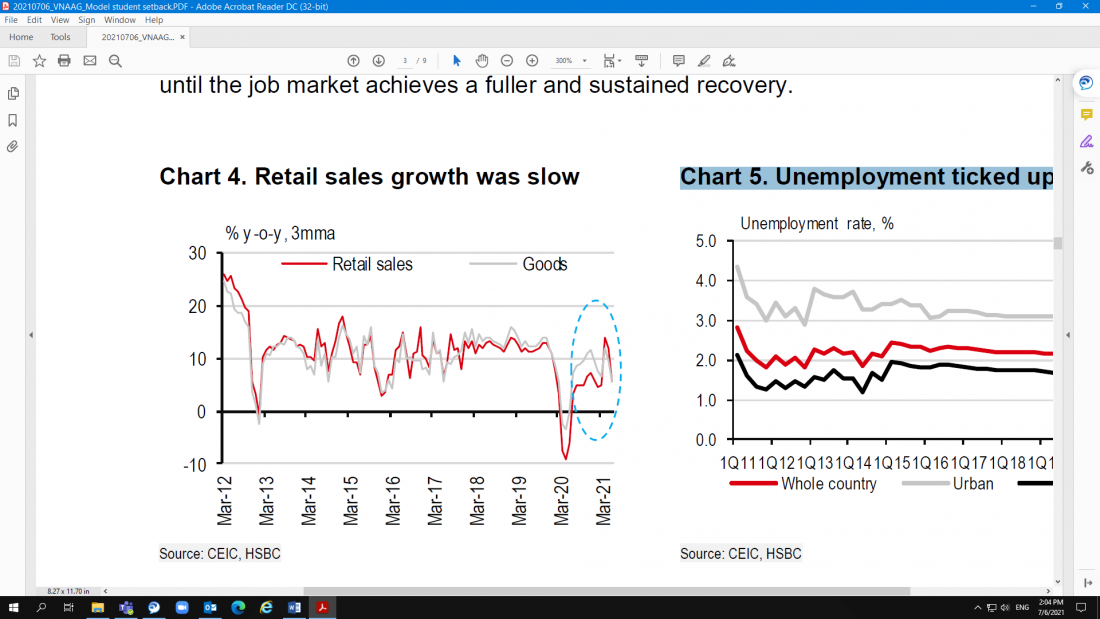
Task: Open the Page Thumbnails panel
Action: (13, 94)
